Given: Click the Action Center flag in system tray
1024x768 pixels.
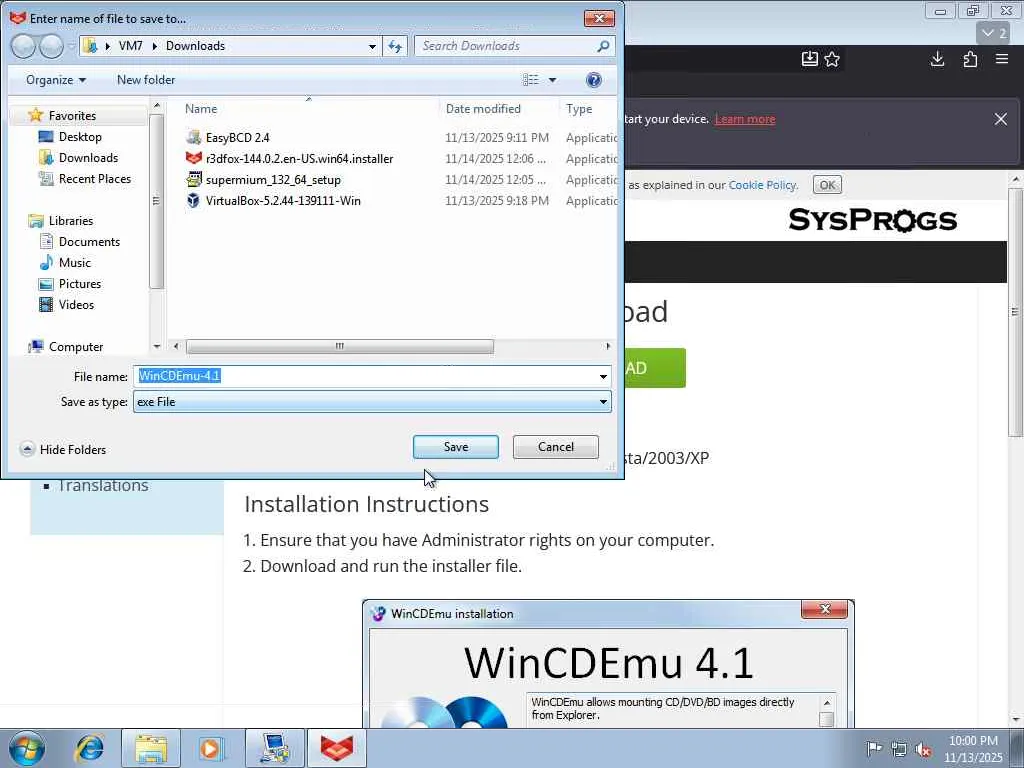Looking at the screenshot, I should [x=874, y=749].
